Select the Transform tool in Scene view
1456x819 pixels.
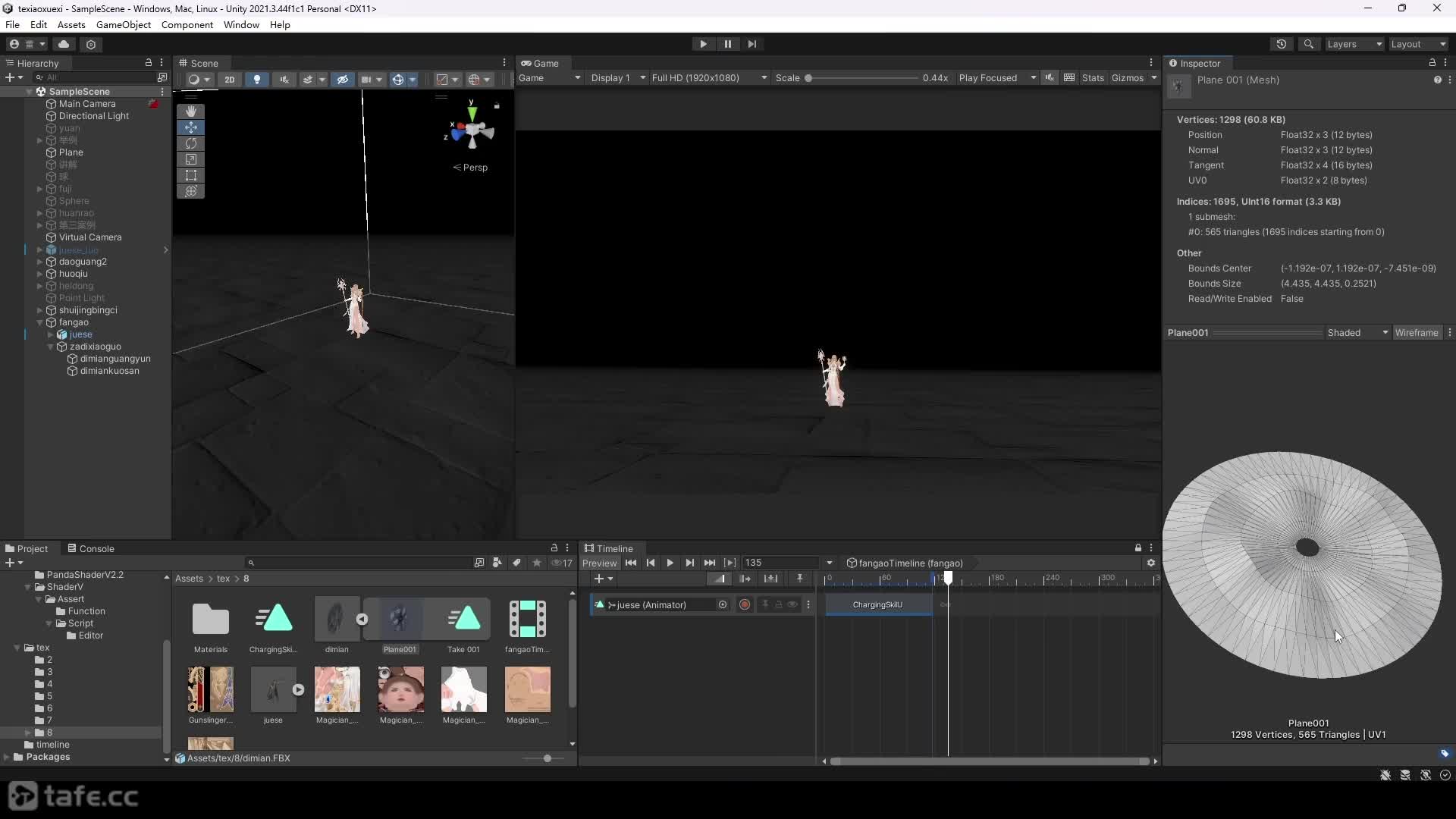190,191
